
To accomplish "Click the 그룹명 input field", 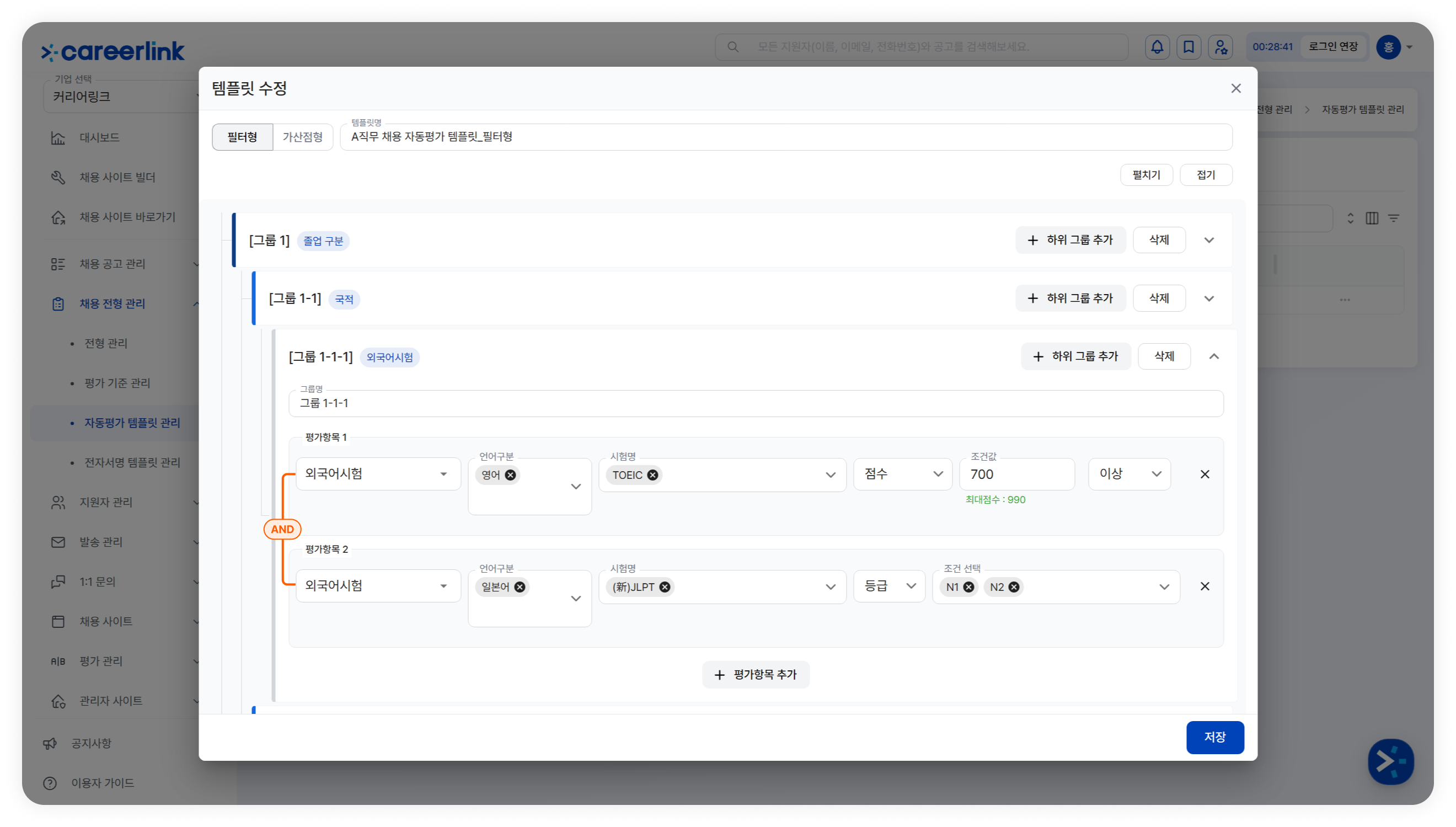I will (x=756, y=403).
